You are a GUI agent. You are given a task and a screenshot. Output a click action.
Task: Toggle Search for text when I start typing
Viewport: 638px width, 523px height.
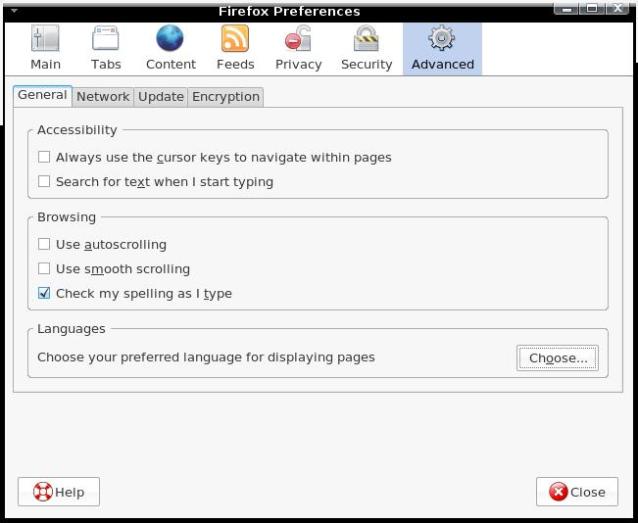coord(44,182)
